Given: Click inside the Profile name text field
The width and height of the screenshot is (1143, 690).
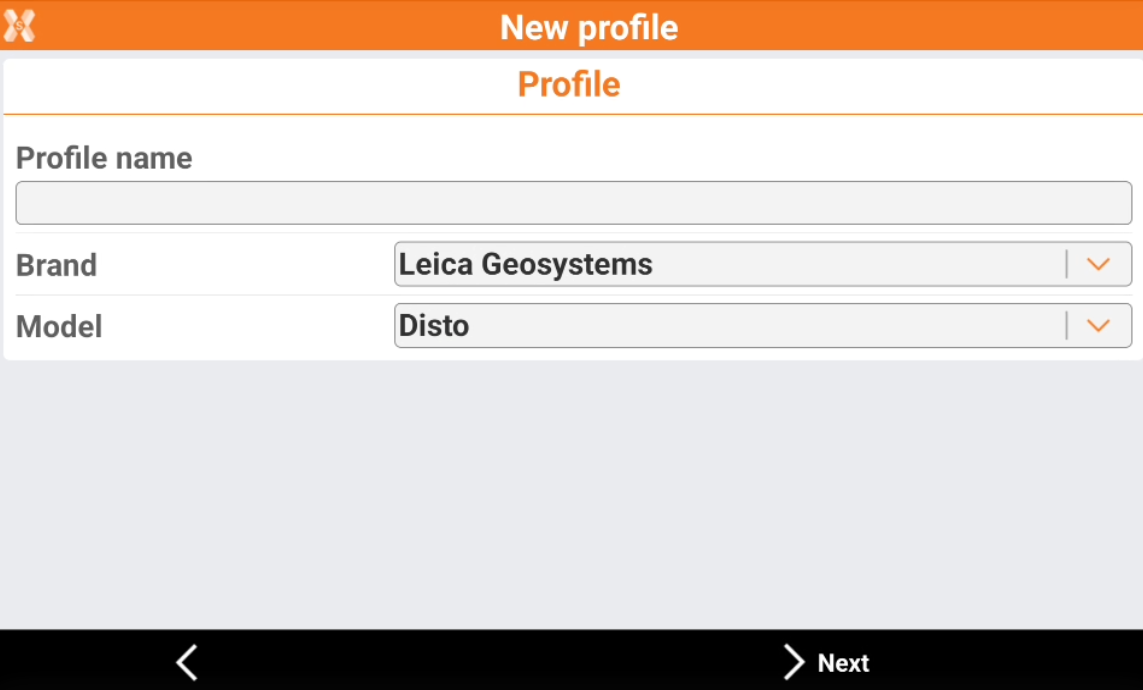Looking at the screenshot, I should point(573,203).
